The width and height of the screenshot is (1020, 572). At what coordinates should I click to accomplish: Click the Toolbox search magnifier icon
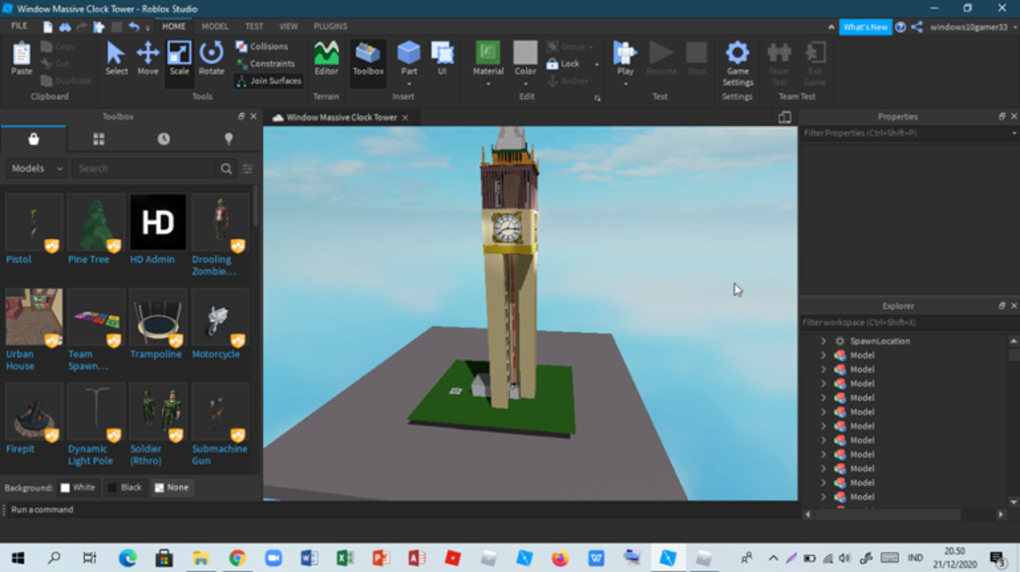(x=226, y=169)
